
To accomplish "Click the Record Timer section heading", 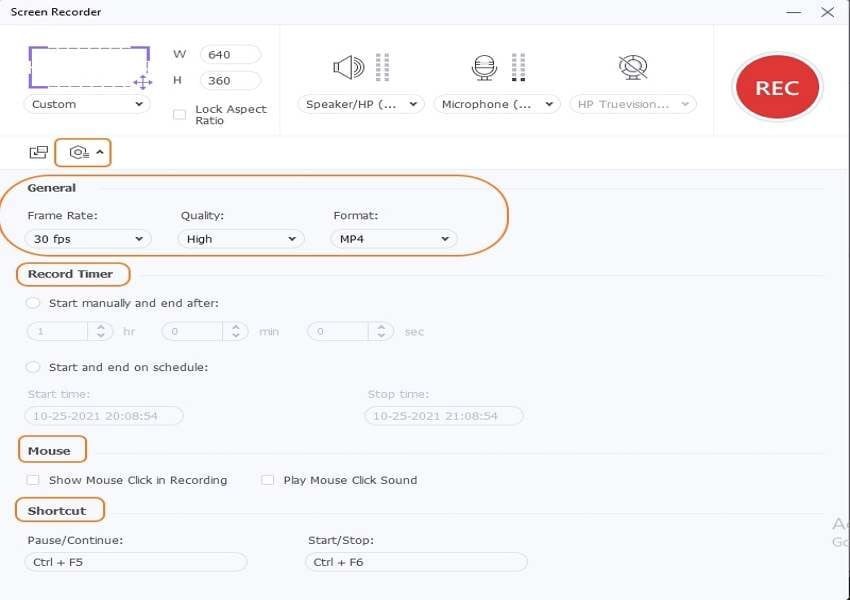I will pos(70,274).
